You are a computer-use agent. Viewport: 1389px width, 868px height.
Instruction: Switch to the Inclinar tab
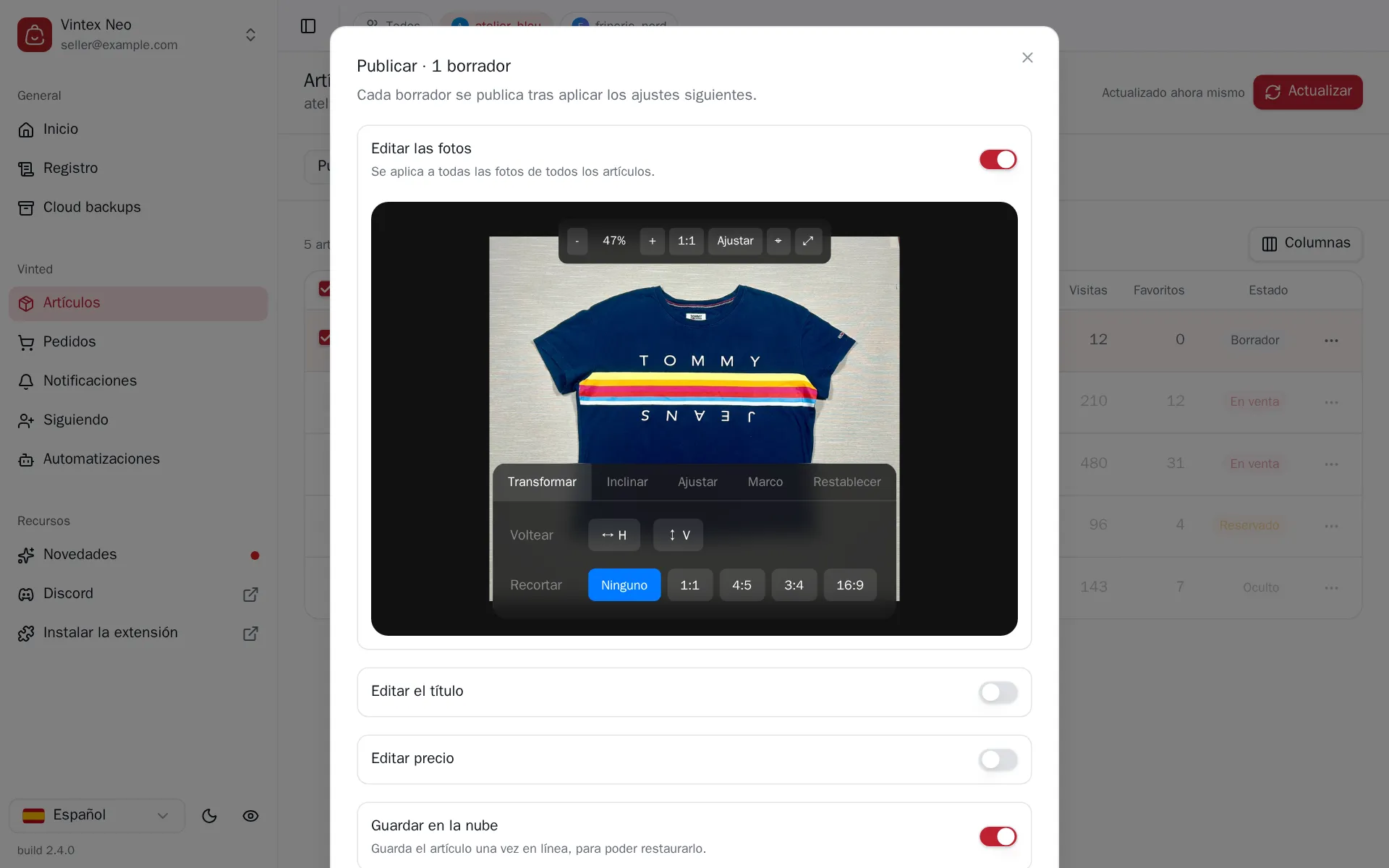pos(627,482)
